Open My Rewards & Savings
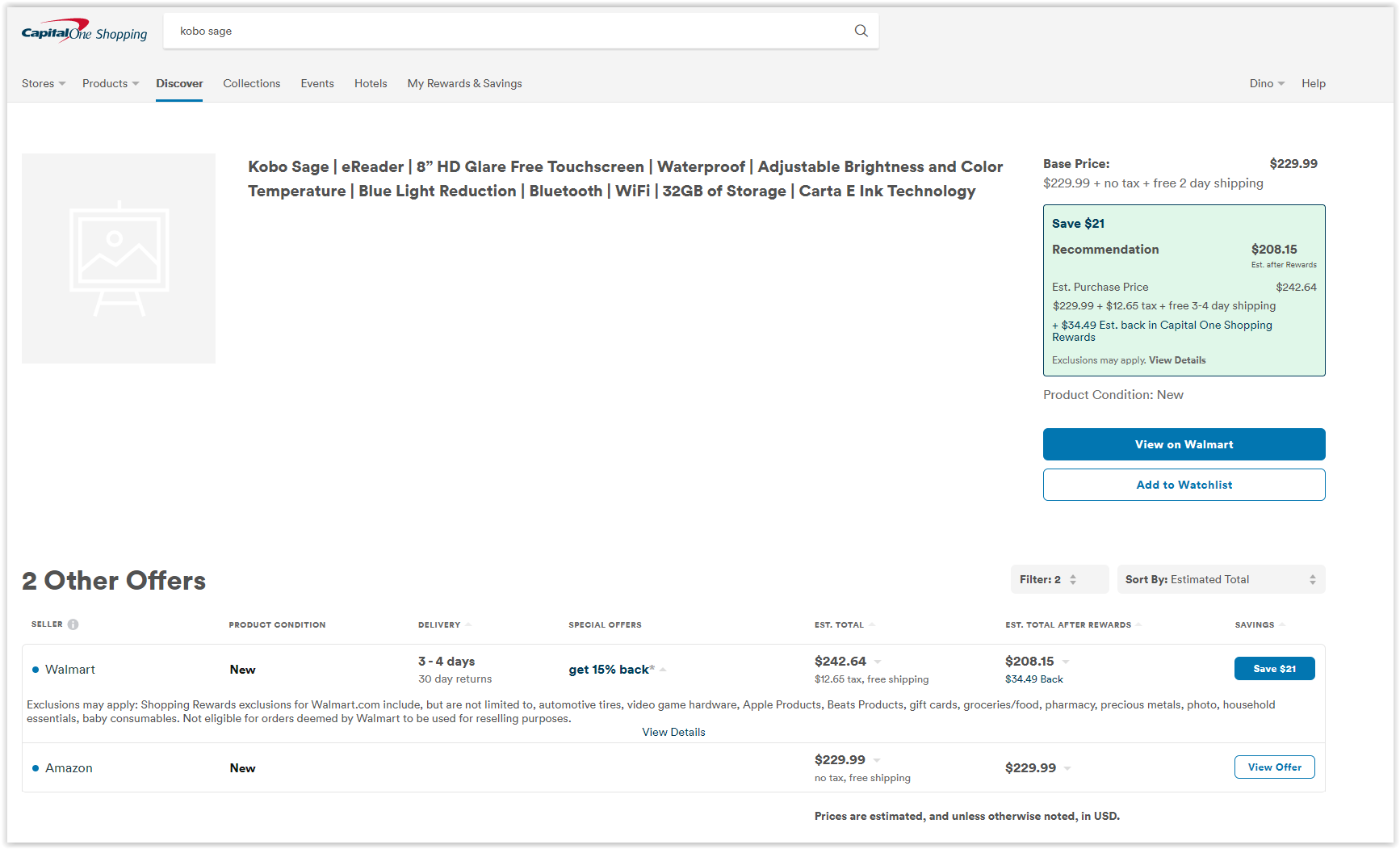The width and height of the screenshot is (1400, 849). (x=464, y=83)
